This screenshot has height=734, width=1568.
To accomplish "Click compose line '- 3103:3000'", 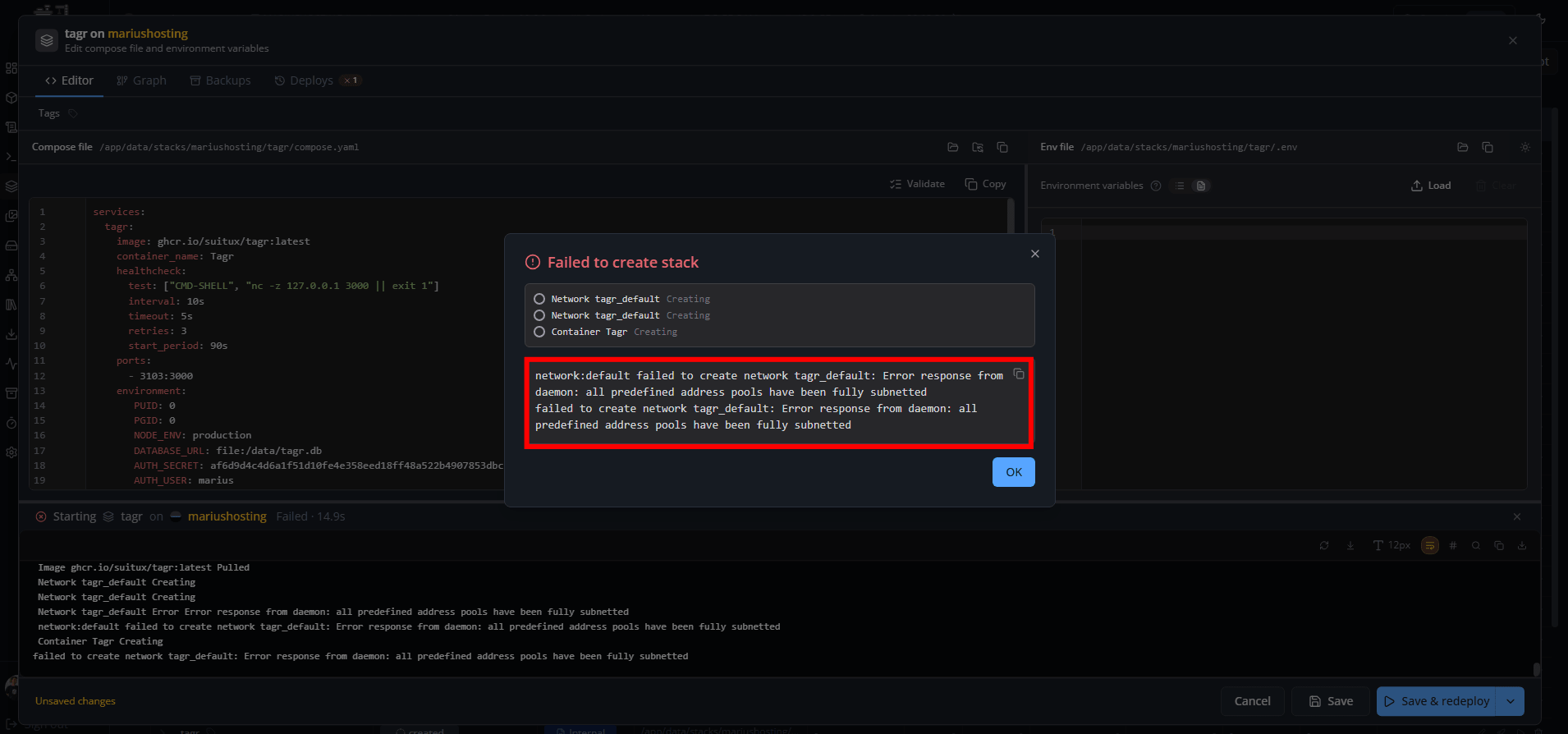I will (160, 376).
